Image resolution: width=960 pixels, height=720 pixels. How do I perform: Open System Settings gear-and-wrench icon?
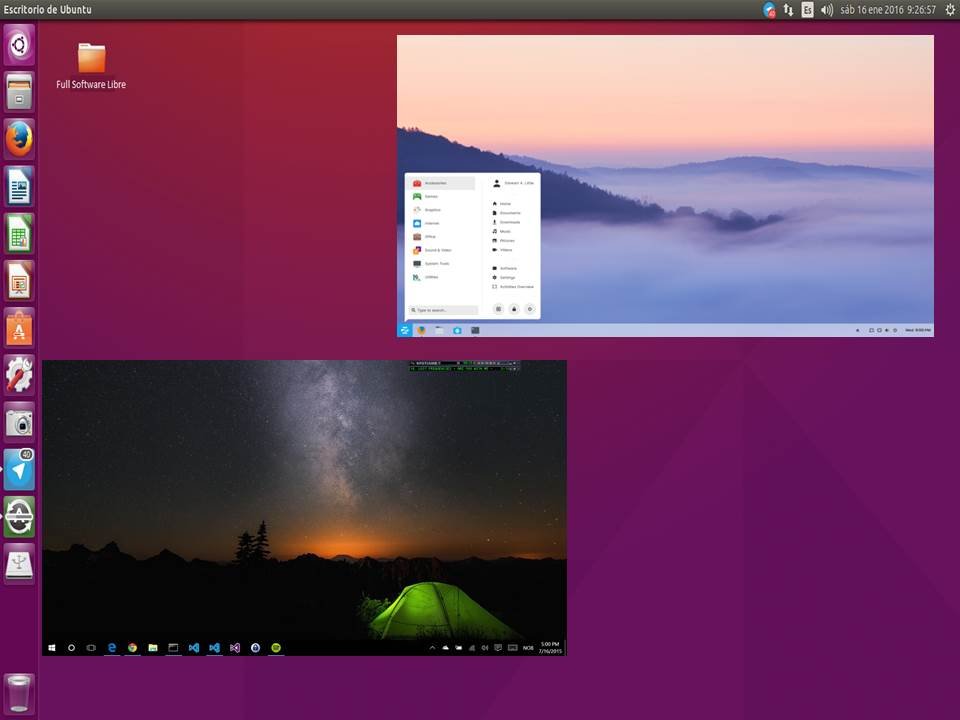tap(19, 375)
